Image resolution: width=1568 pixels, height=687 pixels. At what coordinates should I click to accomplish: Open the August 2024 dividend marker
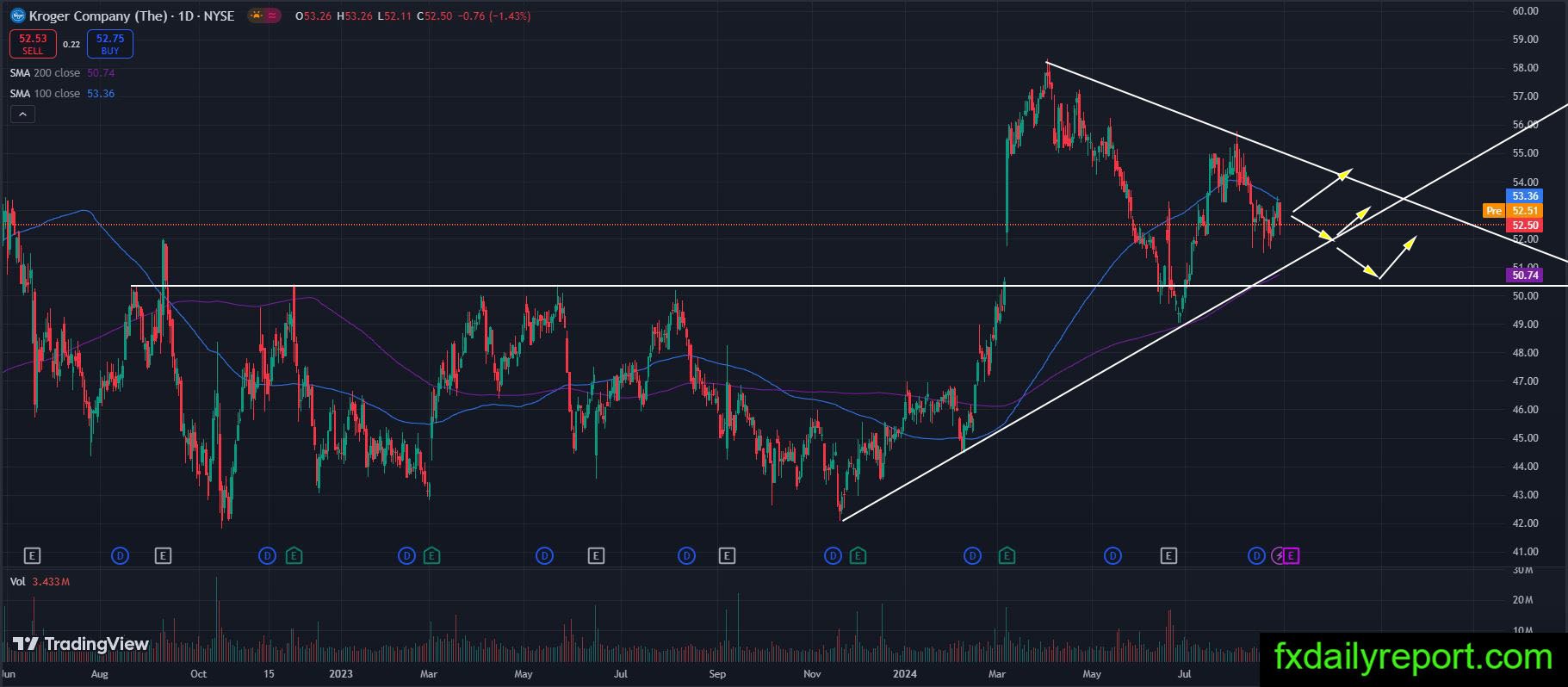click(x=1256, y=556)
